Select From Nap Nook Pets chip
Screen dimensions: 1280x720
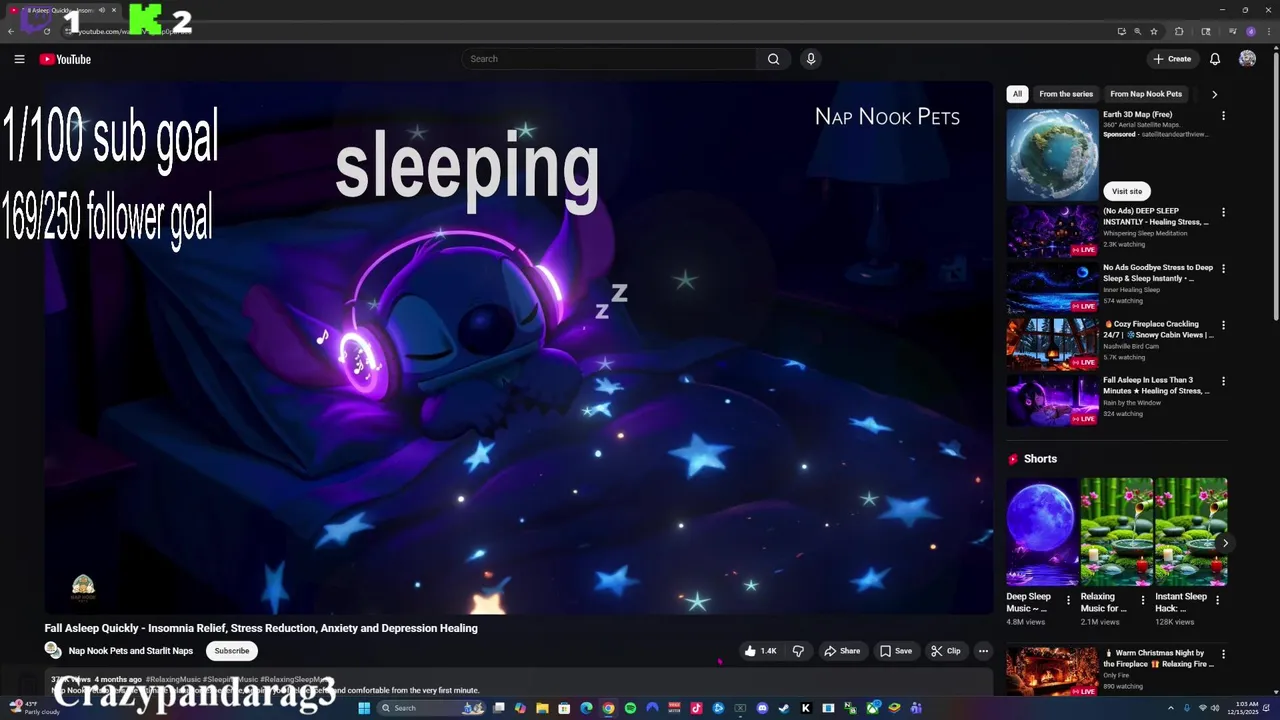pos(1146,94)
